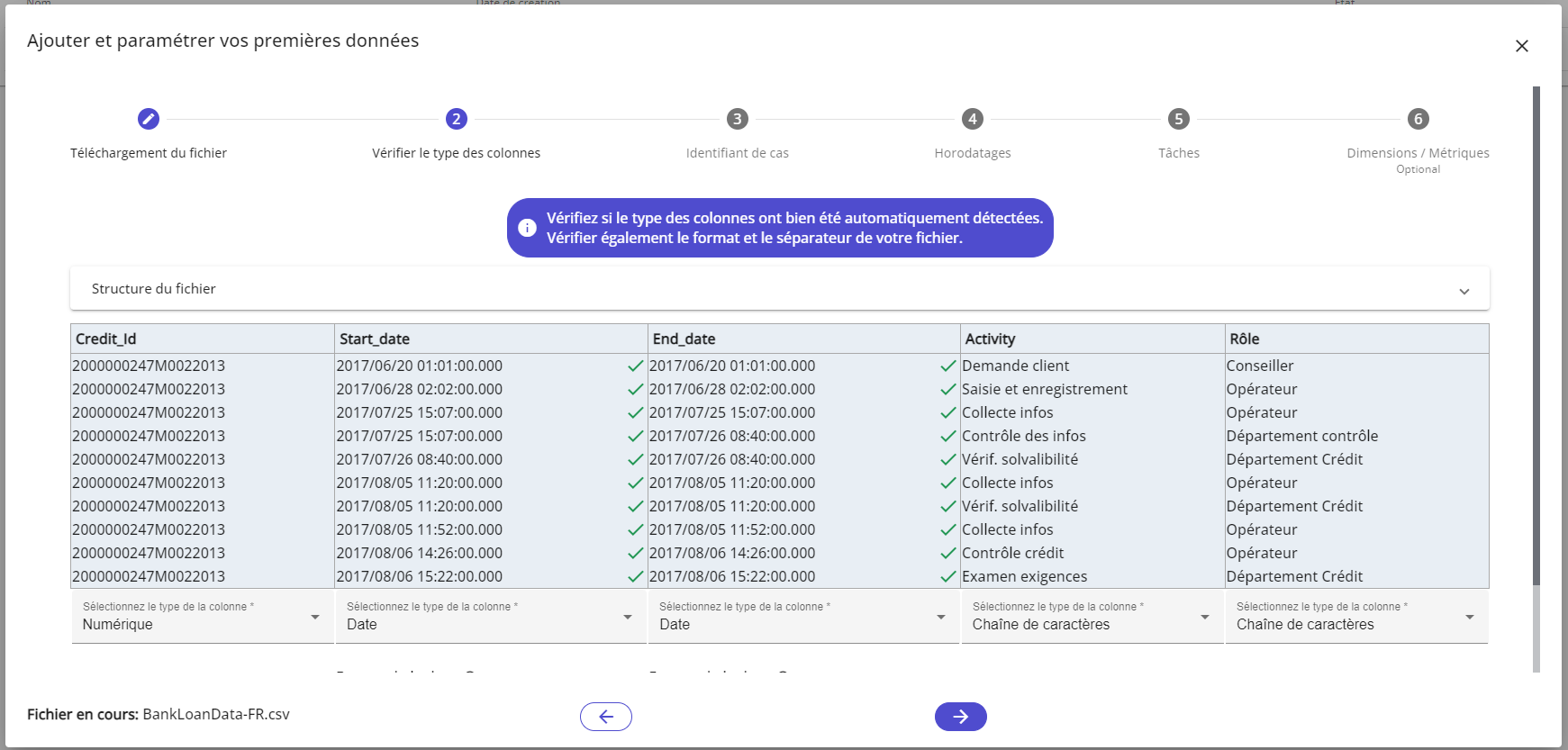The image size is (1568, 750).
Task: Click the pencil icon for file upload step
Action: 149,119
